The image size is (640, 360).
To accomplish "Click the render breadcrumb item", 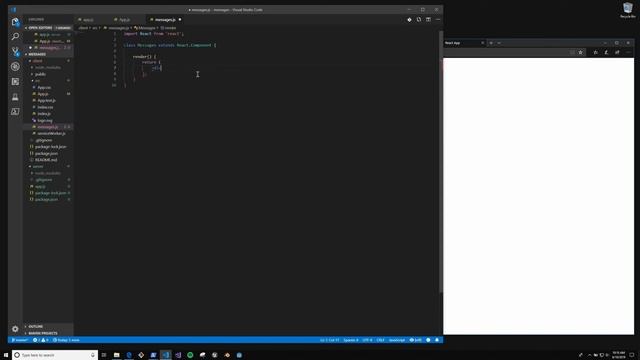I will click(x=168, y=28).
